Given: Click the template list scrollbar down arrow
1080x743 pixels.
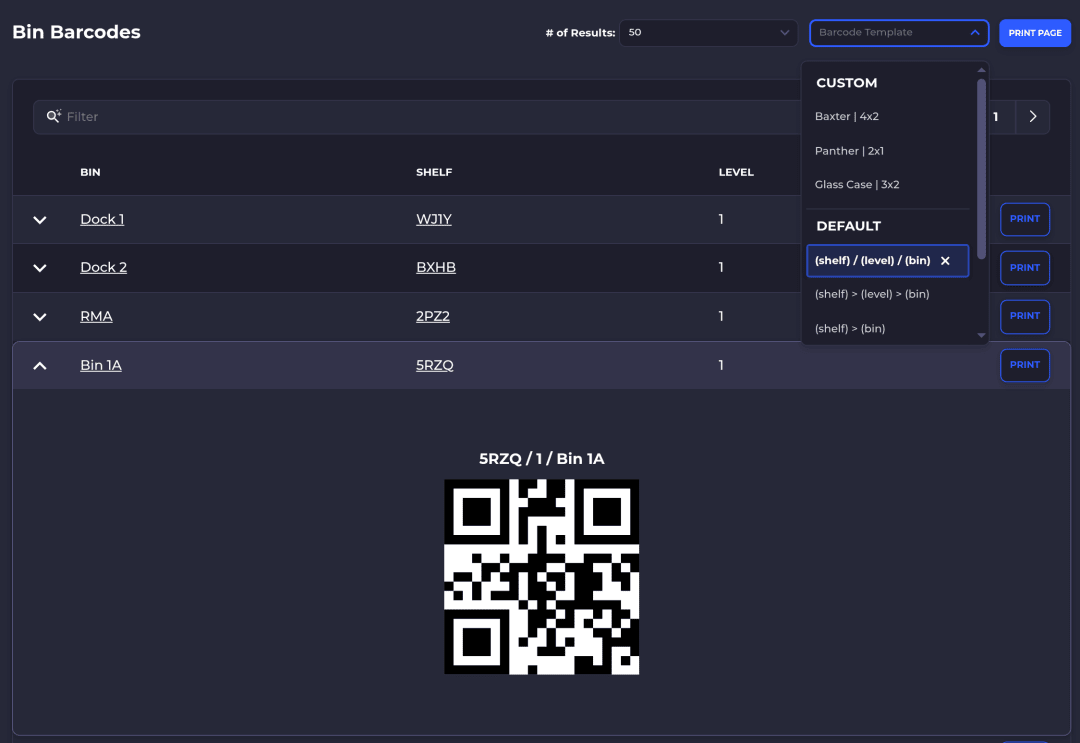Looking at the screenshot, I should [x=981, y=335].
